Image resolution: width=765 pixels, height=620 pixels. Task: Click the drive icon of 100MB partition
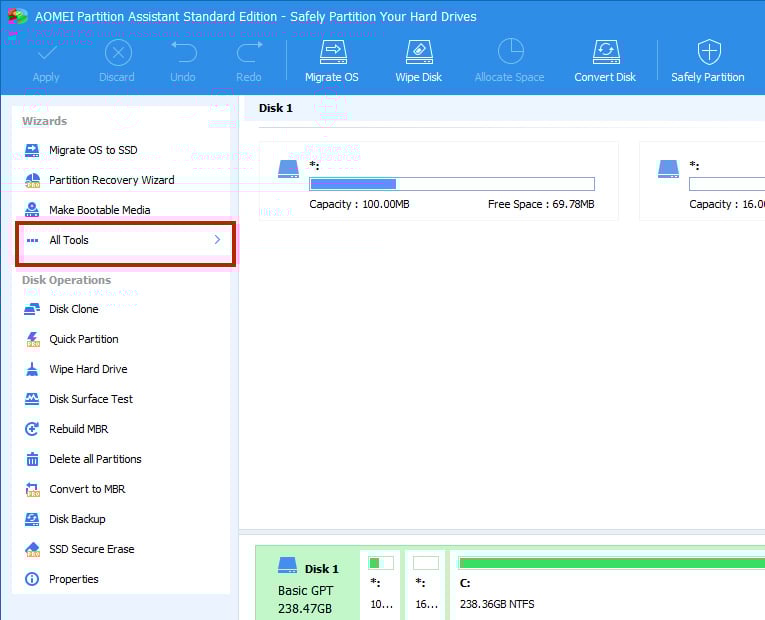coord(288,169)
